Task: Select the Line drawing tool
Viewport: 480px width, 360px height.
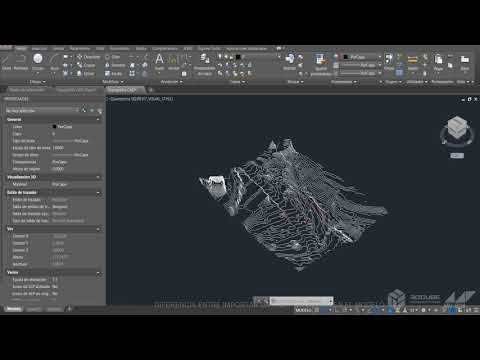Action: [6, 62]
